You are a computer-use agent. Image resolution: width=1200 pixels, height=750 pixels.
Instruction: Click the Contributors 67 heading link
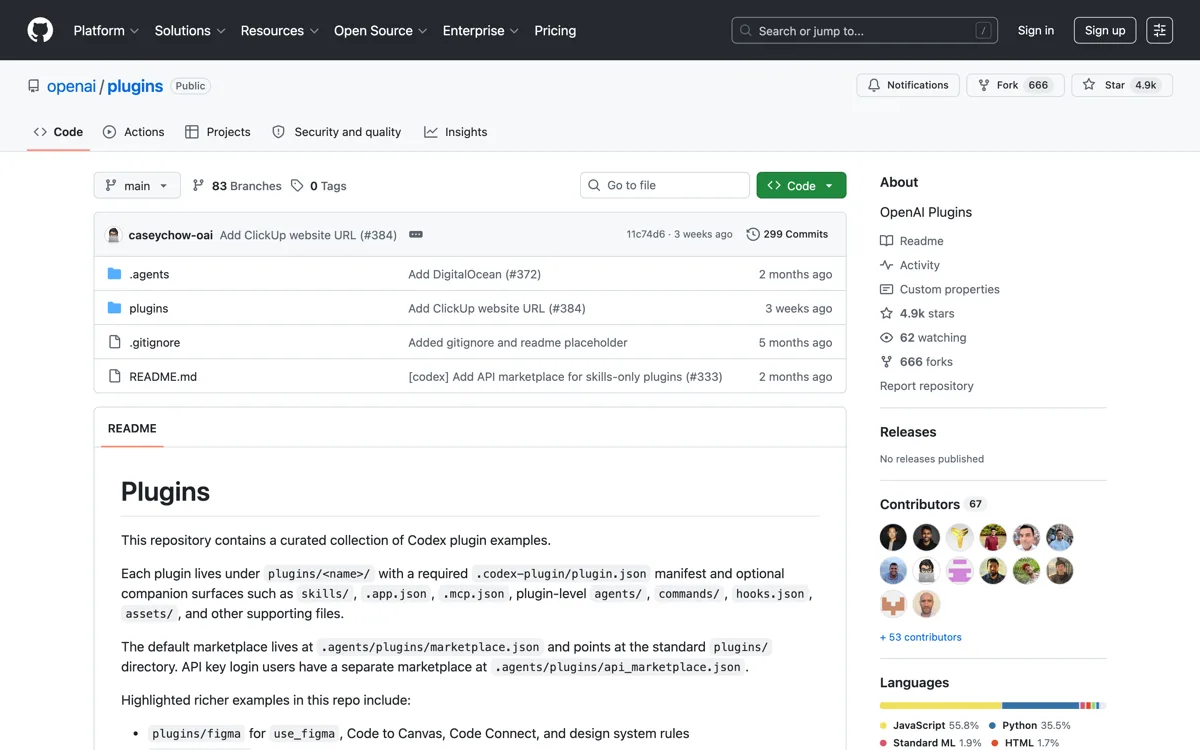[933, 504]
